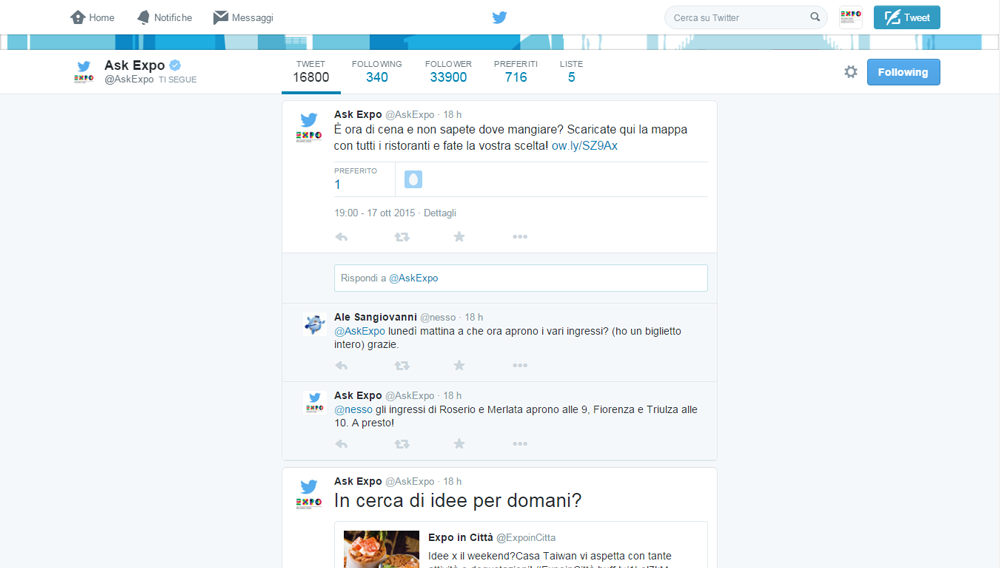Image resolution: width=1000 pixels, height=568 pixels.
Task: Click the Preferito count 1
Action: pyautogui.click(x=337, y=185)
